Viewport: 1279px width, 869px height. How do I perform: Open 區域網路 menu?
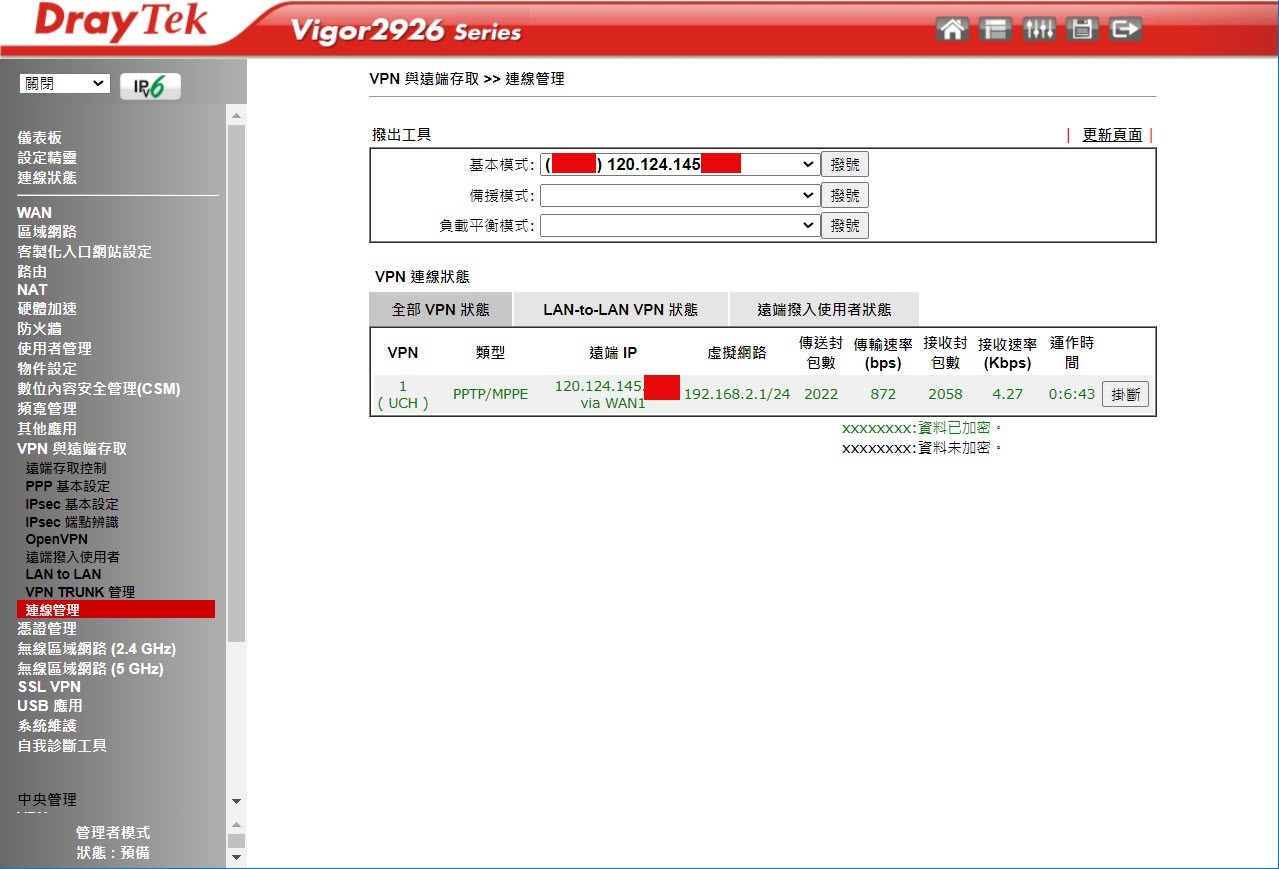pyautogui.click(x=47, y=232)
